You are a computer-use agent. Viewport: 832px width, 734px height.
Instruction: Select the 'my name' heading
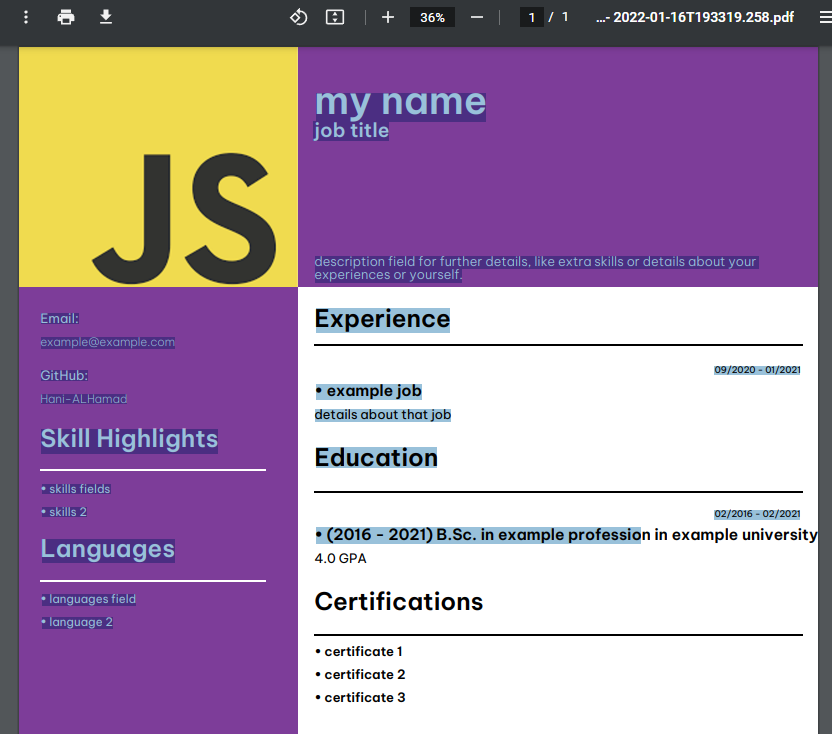click(400, 102)
